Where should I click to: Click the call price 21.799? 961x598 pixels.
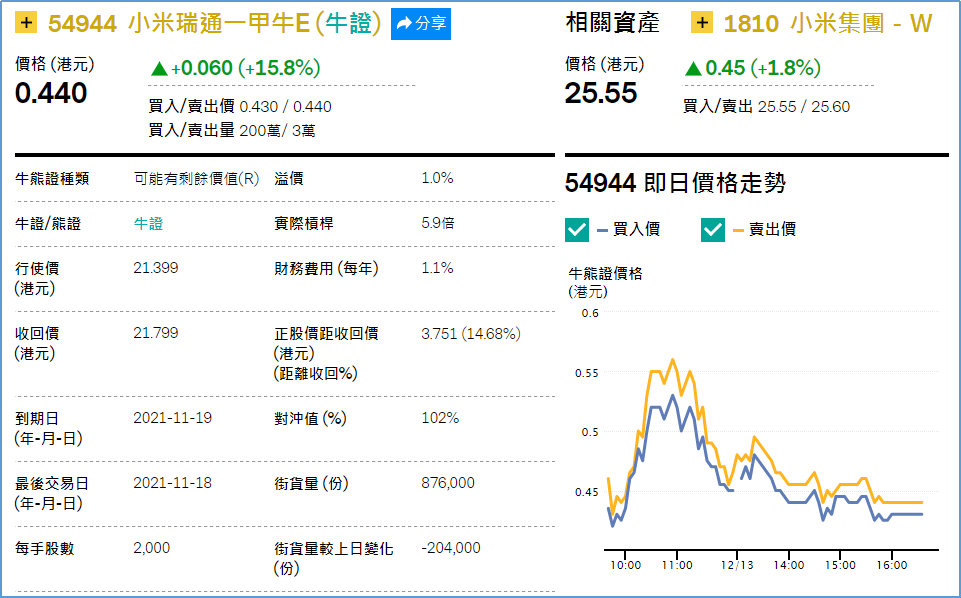156,333
